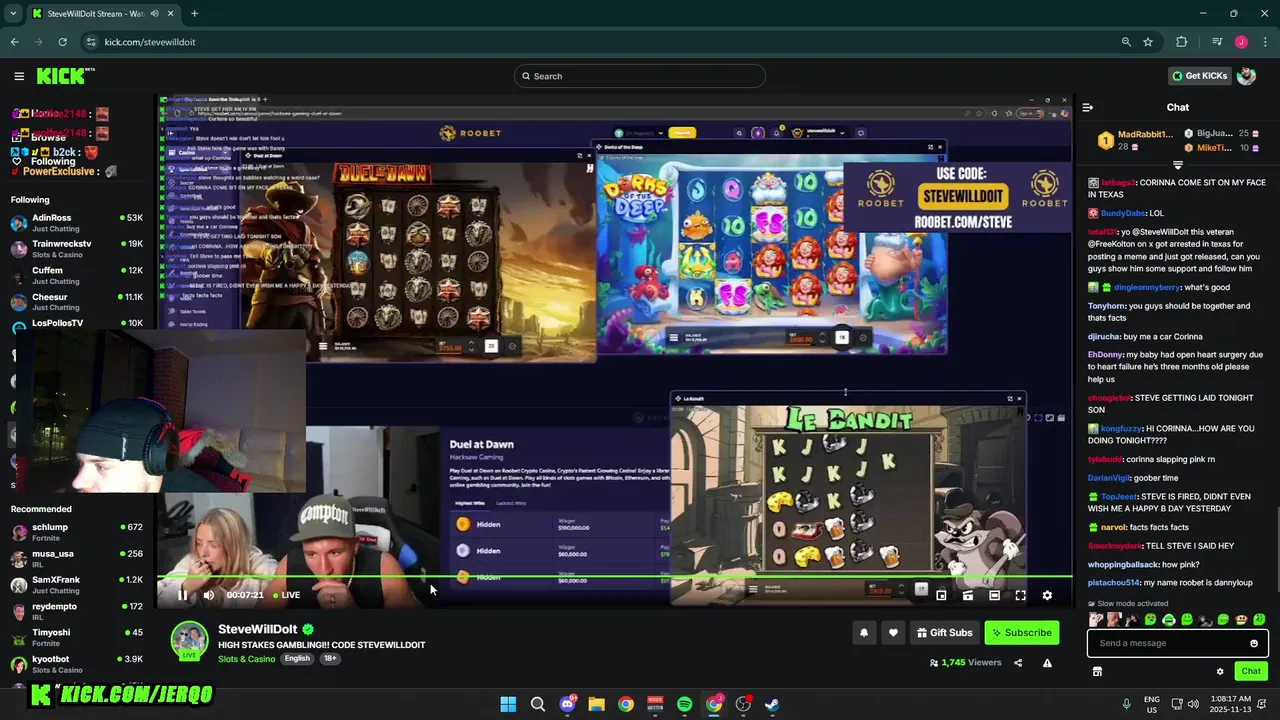Click the Kick Search field
Image resolution: width=1280 pixels, height=720 pixels.
pyautogui.click(x=640, y=76)
